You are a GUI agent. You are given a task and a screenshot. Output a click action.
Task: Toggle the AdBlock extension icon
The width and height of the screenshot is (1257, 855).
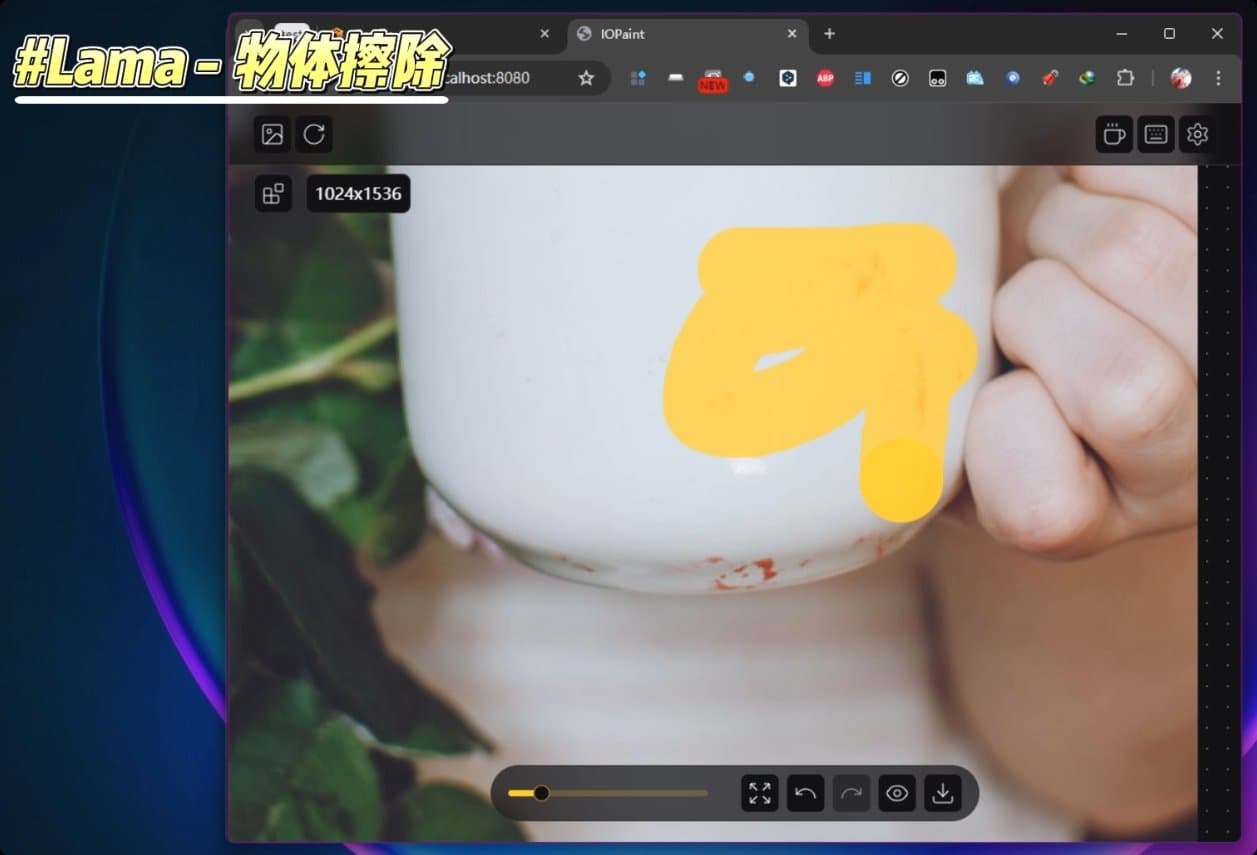point(824,78)
